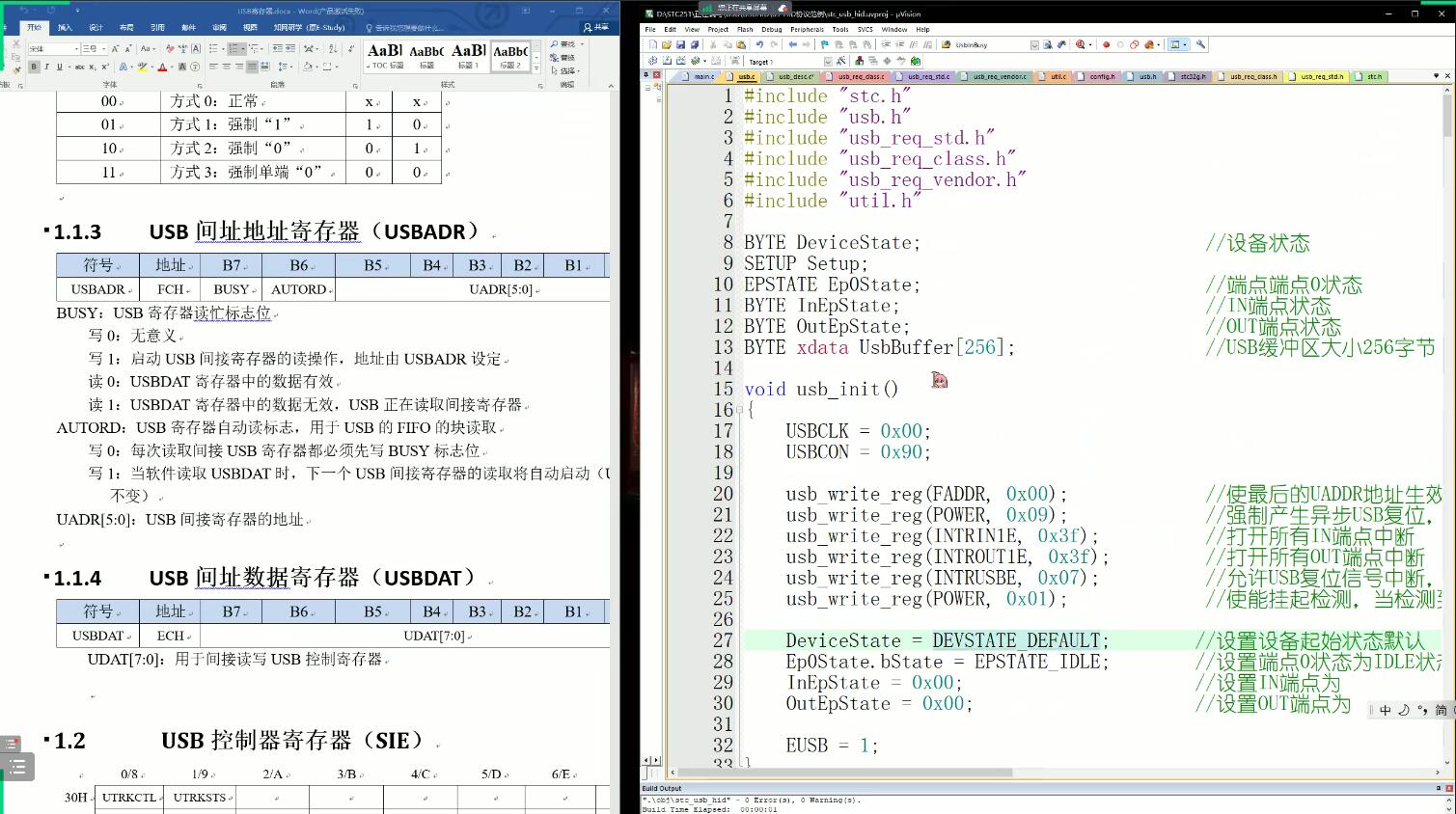
Task: Click the Word font color icon
Action: pos(162,67)
